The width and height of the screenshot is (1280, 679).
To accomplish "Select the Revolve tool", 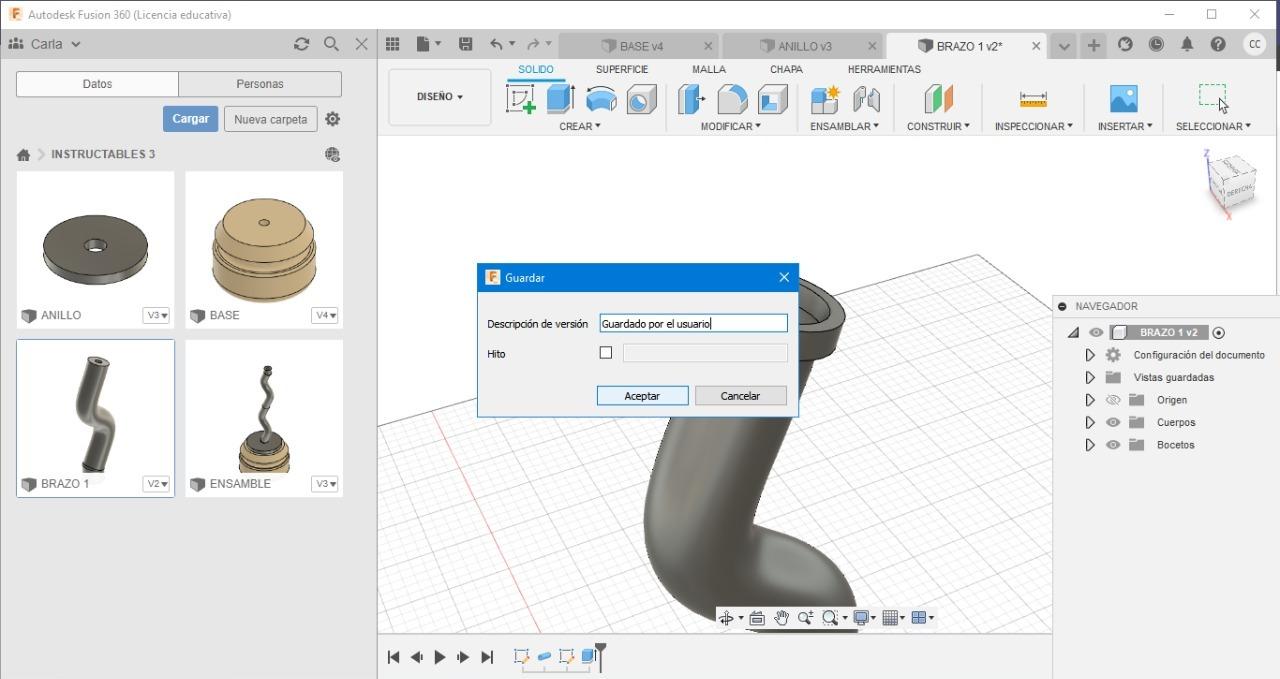I will [601, 99].
